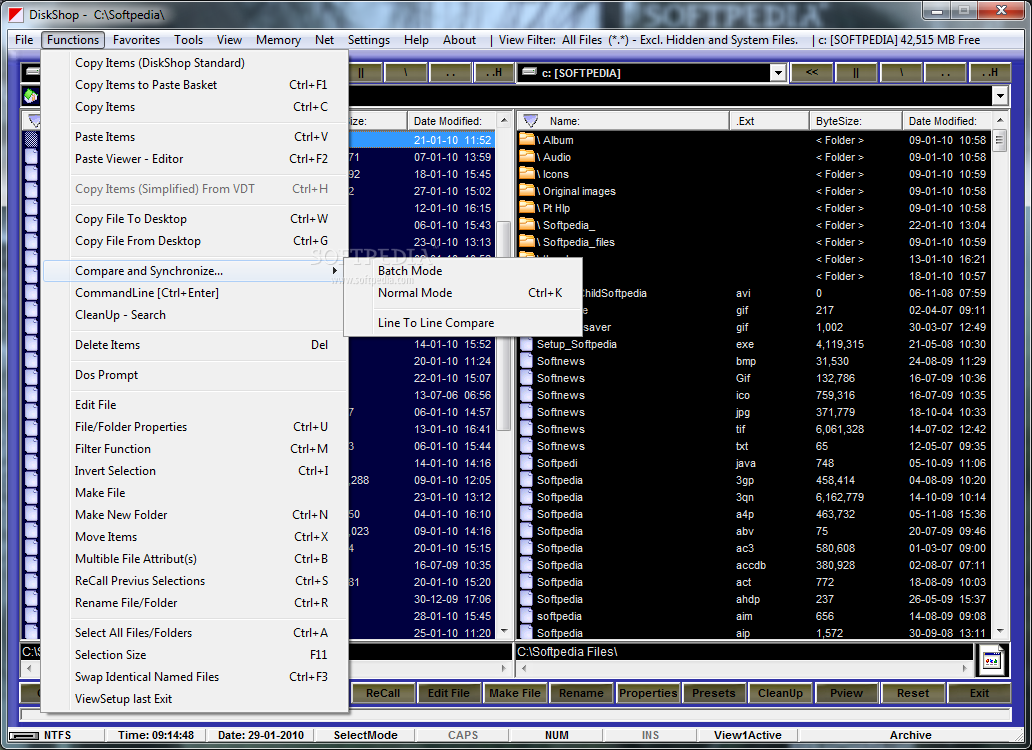
Task: Open the File menu
Action: pyautogui.click(x=24, y=39)
